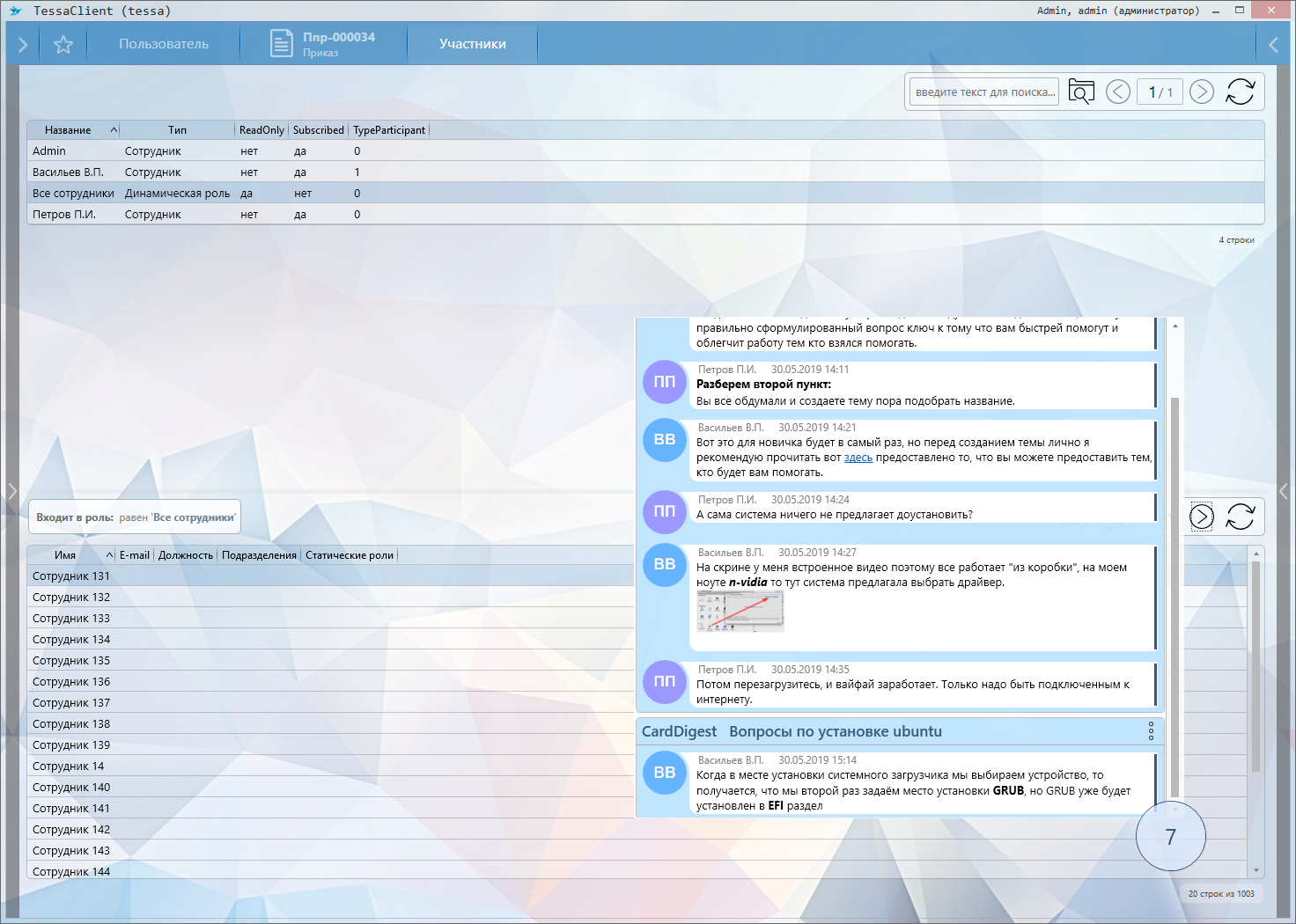
Task: Go to next page arrow in top toolbar
Action: point(1201,92)
